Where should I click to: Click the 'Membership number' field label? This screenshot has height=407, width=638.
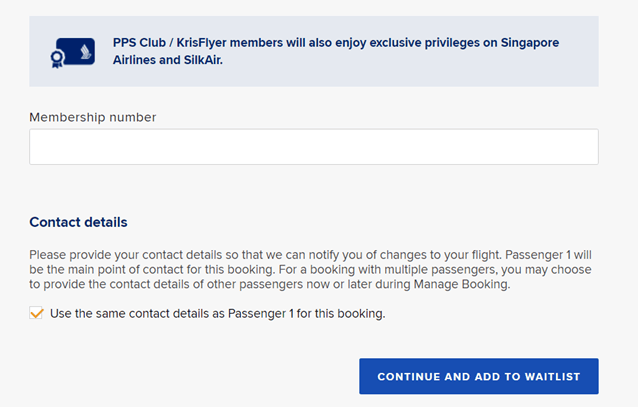pos(93,117)
